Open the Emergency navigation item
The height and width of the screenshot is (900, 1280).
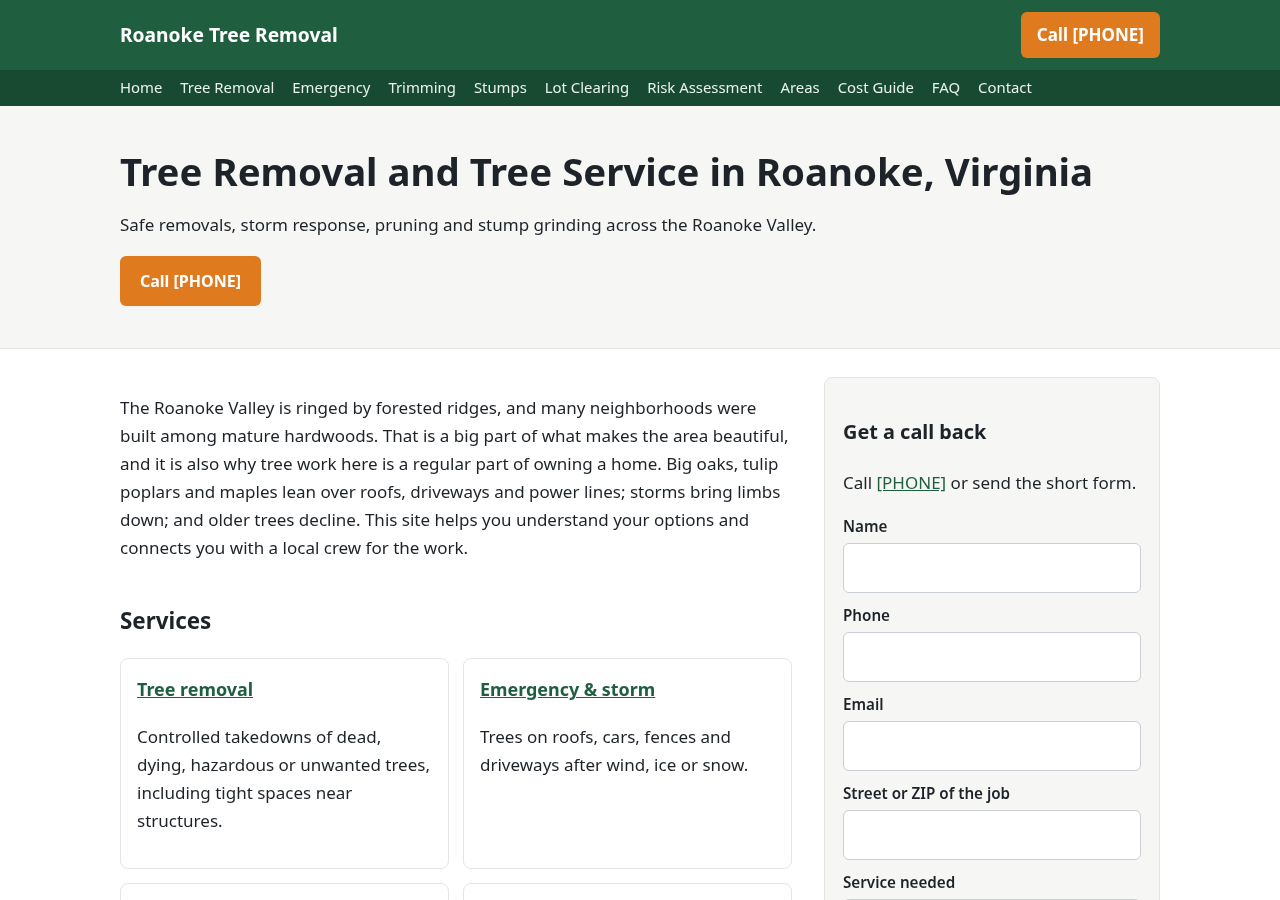(x=331, y=88)
